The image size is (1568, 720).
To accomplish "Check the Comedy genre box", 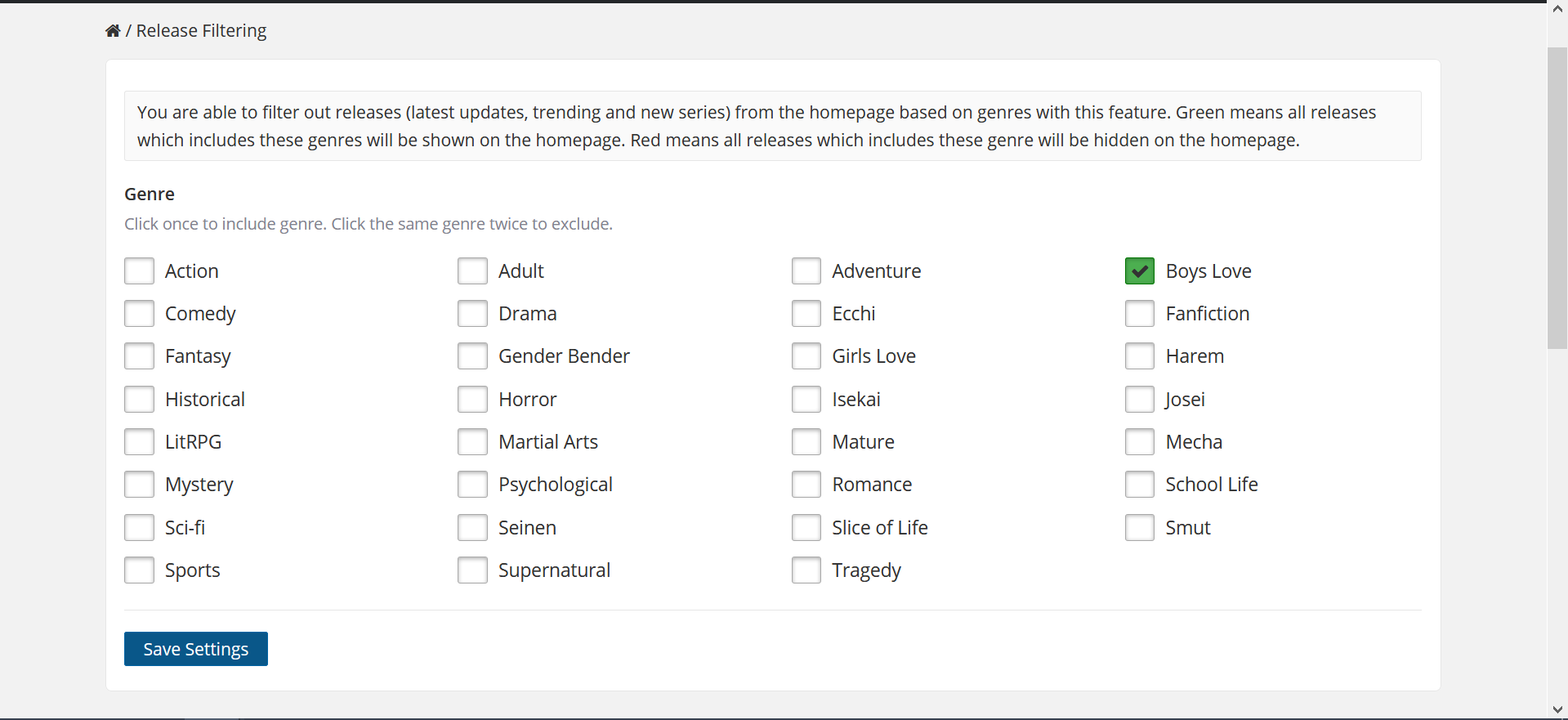I will [x=139, y=314].
